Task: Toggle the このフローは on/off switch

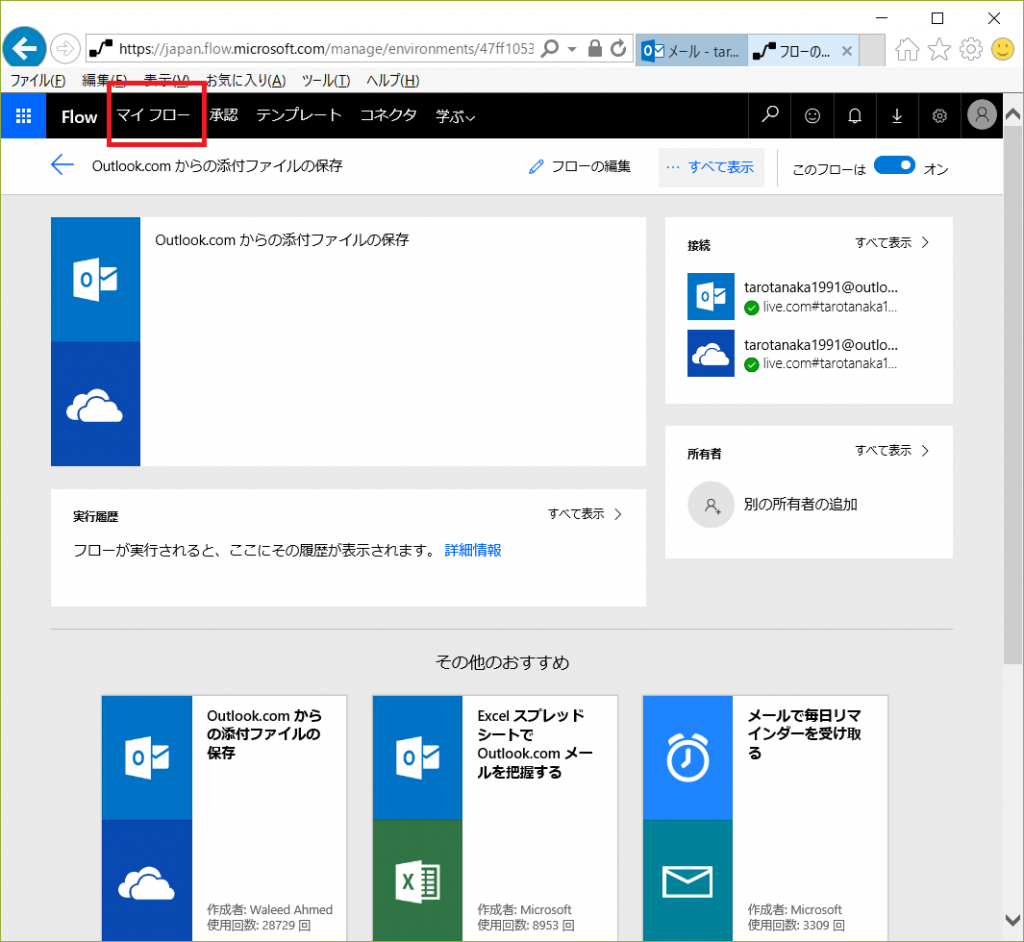Action: (894, 166)
